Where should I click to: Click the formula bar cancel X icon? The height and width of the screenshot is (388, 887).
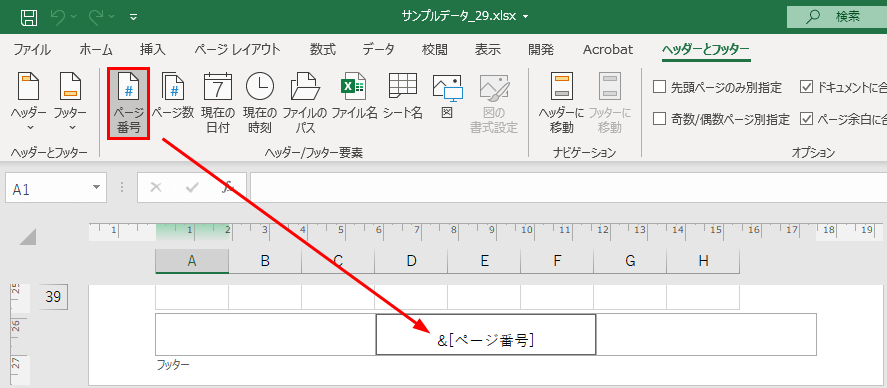156,187
